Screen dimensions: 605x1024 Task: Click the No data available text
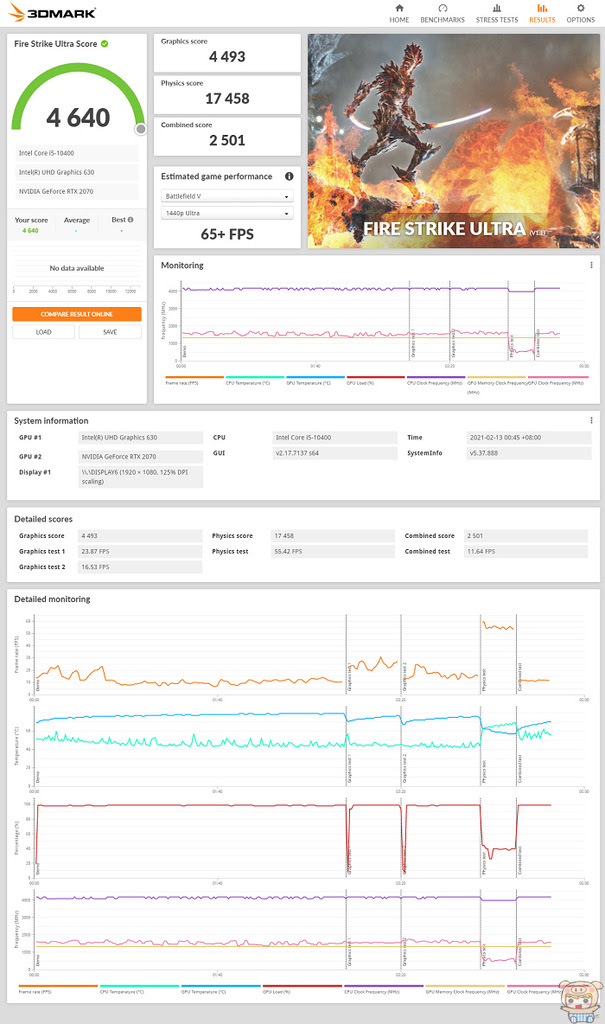pyautogui.click(x=76, y=268)
